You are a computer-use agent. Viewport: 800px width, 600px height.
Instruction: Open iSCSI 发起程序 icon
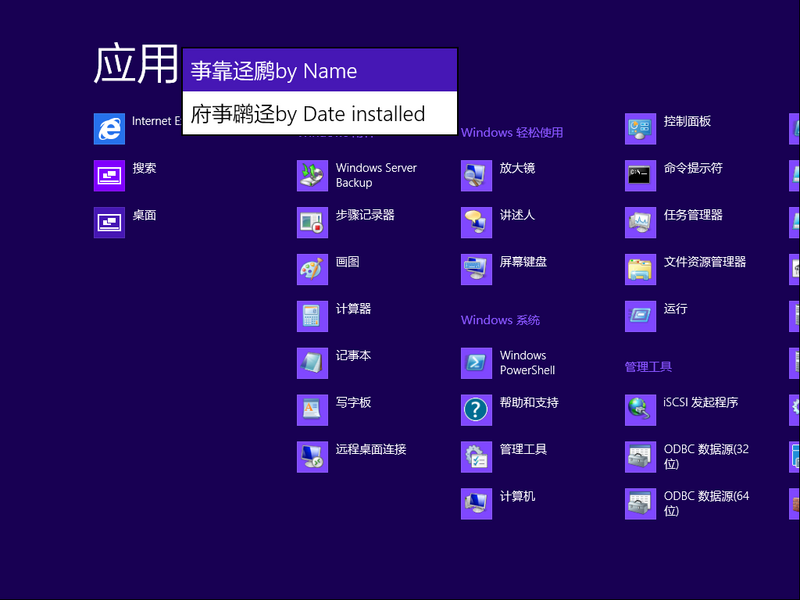tap(641, 410)
